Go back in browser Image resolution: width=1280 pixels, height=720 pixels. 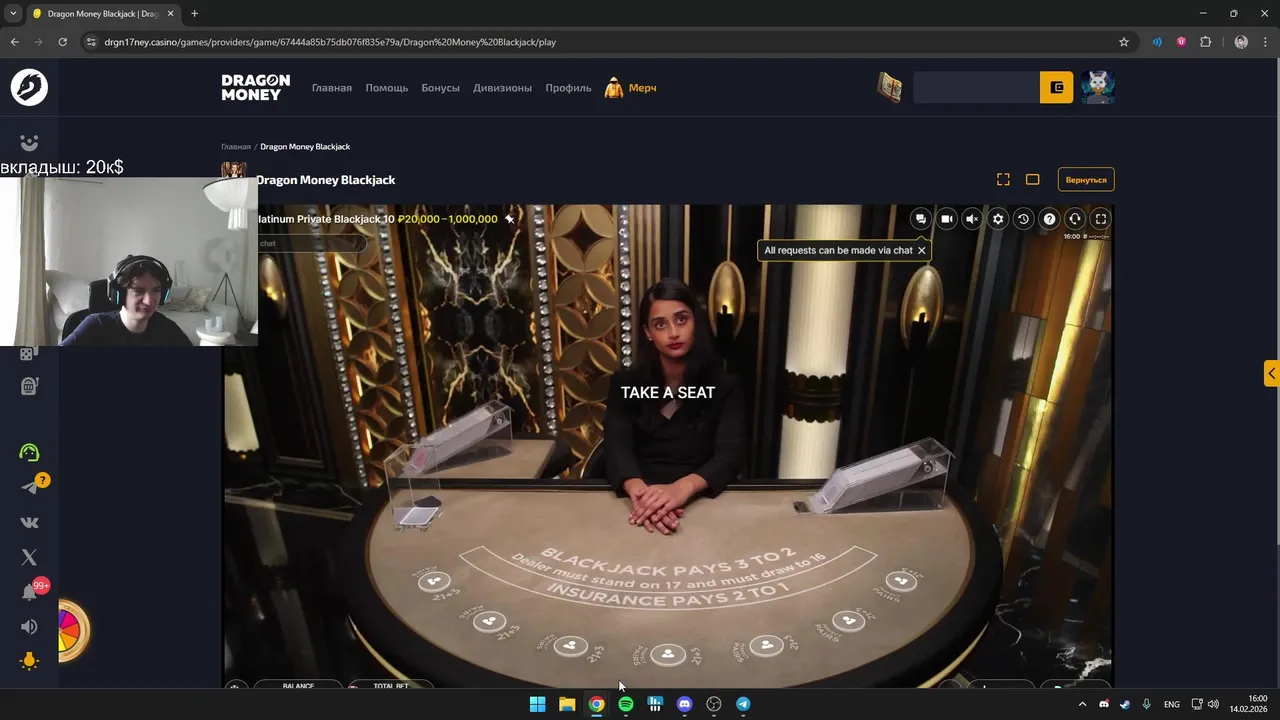click(14, 42)
